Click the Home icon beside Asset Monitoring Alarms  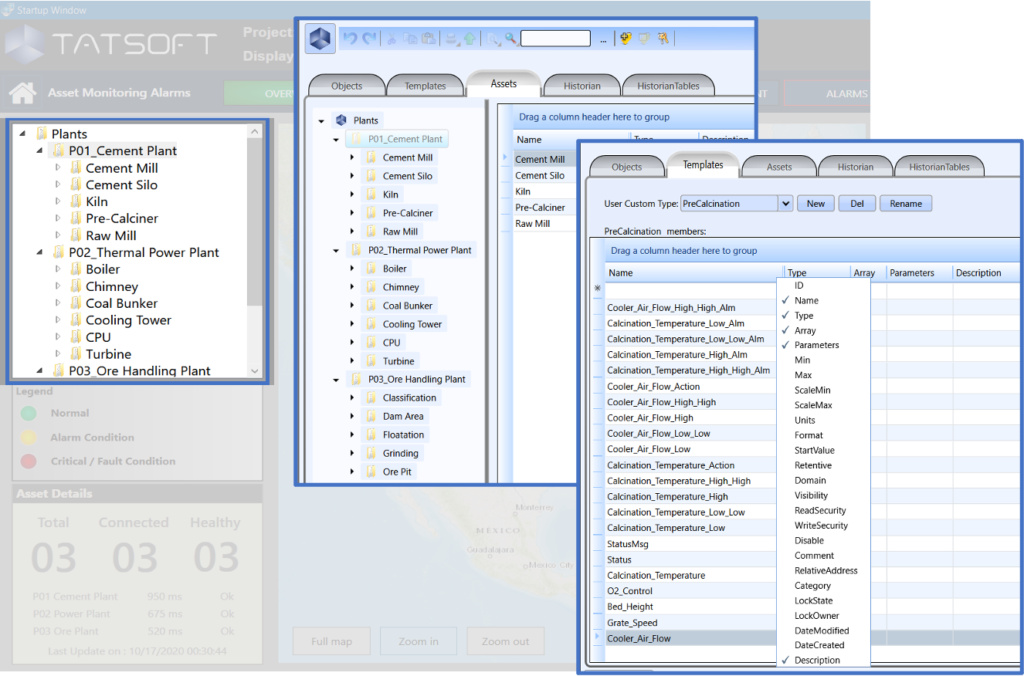(22, 93)
